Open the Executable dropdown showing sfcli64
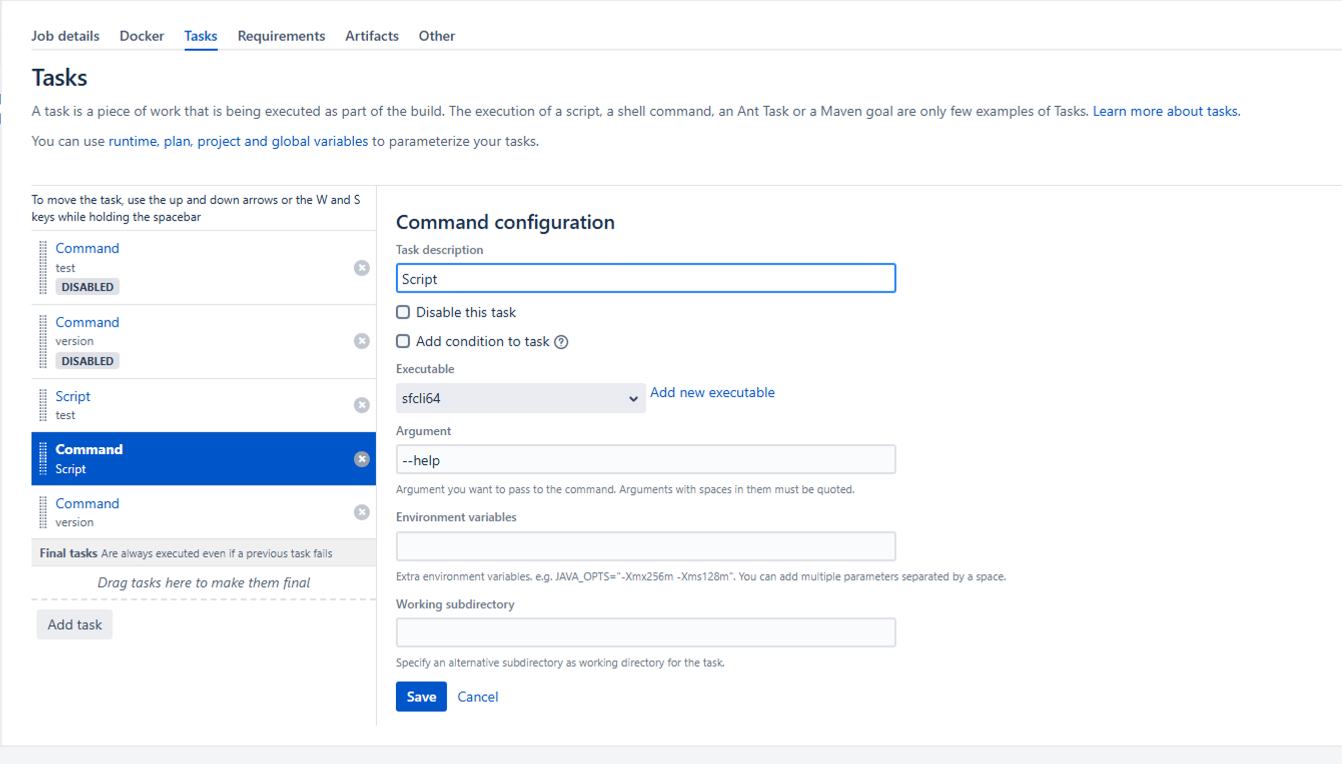 point(520,398)
